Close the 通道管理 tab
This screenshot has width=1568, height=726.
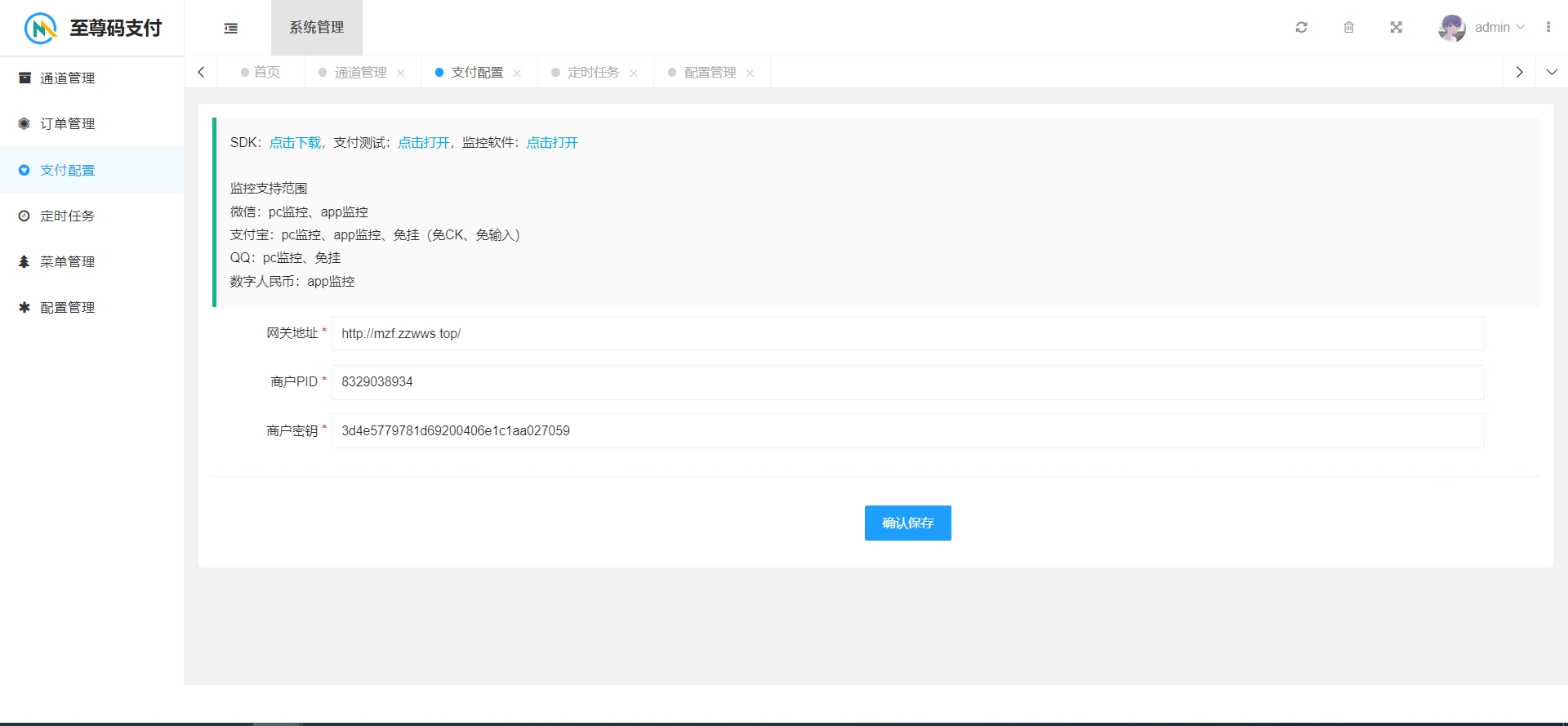click(401, 73)
